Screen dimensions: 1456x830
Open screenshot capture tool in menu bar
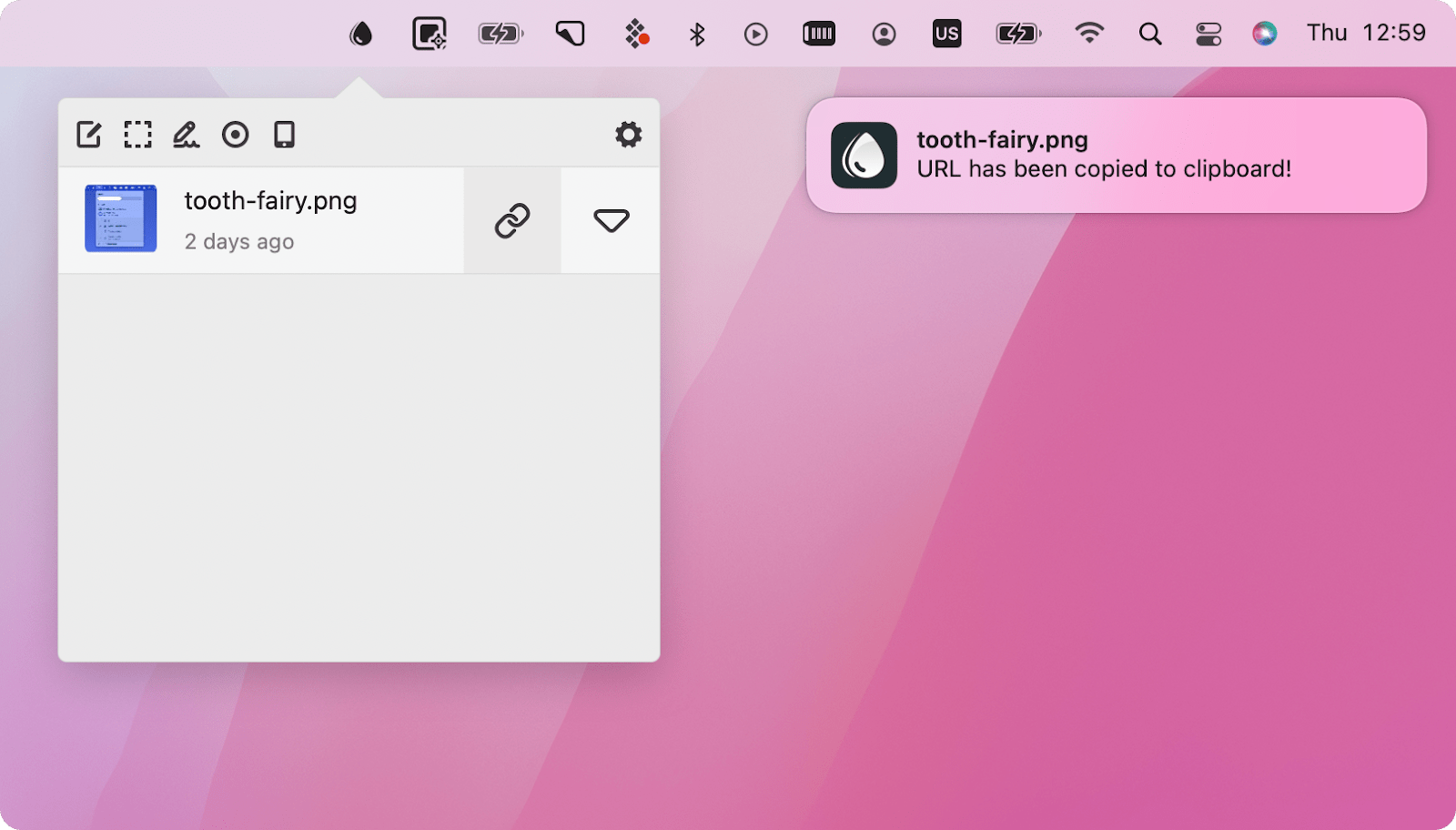tap(430, 34)
